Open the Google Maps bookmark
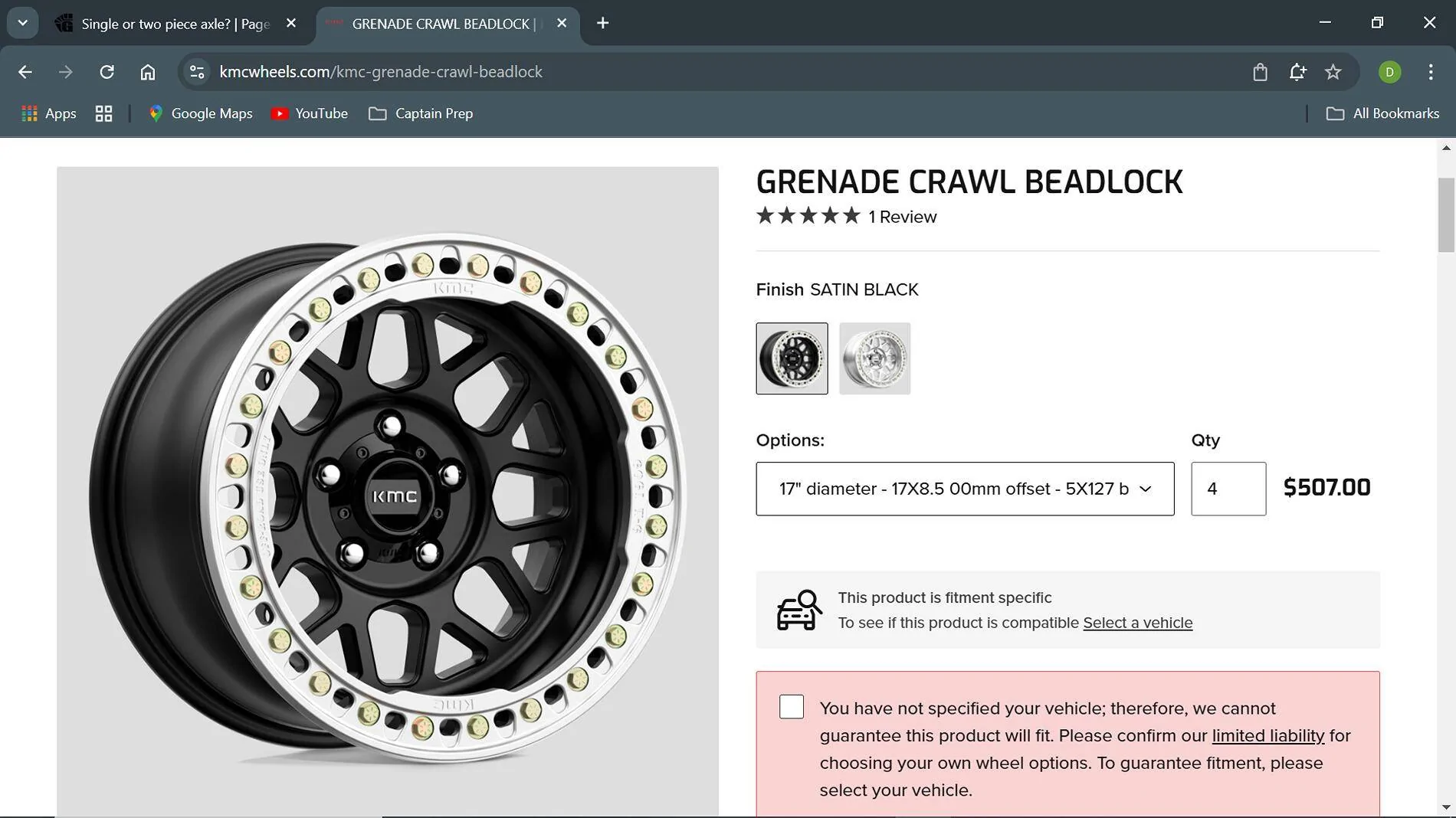Image resolution: width=1456 pixels, height=818 pixels. tap(201, 113)
